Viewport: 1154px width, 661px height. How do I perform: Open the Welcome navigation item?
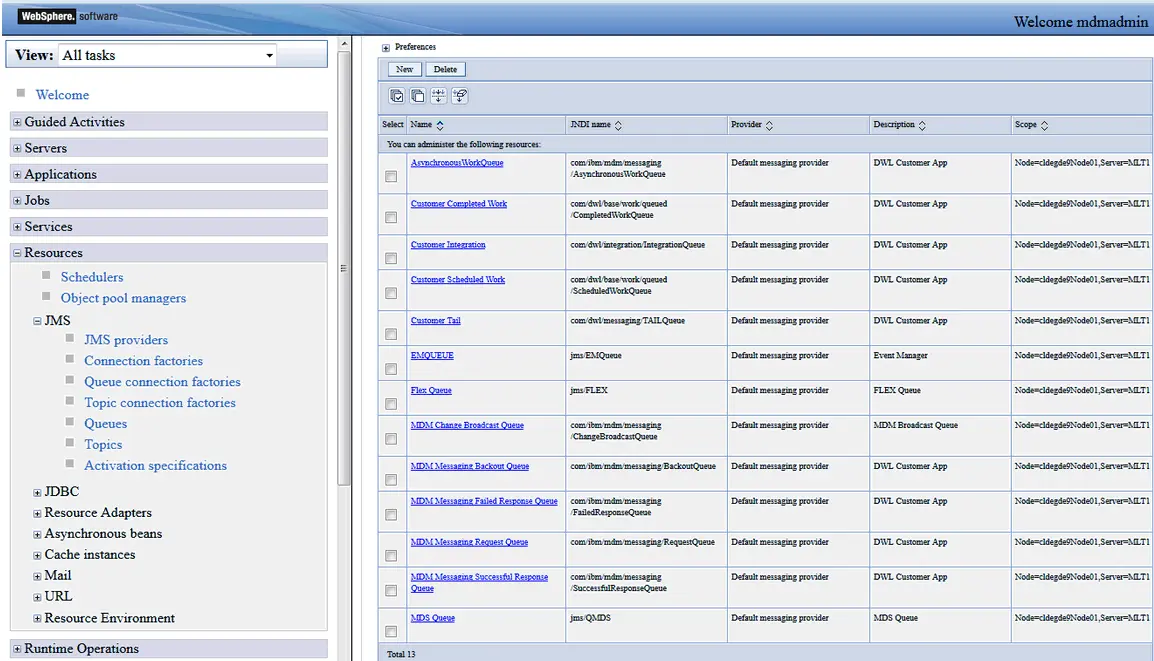tap(63, 94)
